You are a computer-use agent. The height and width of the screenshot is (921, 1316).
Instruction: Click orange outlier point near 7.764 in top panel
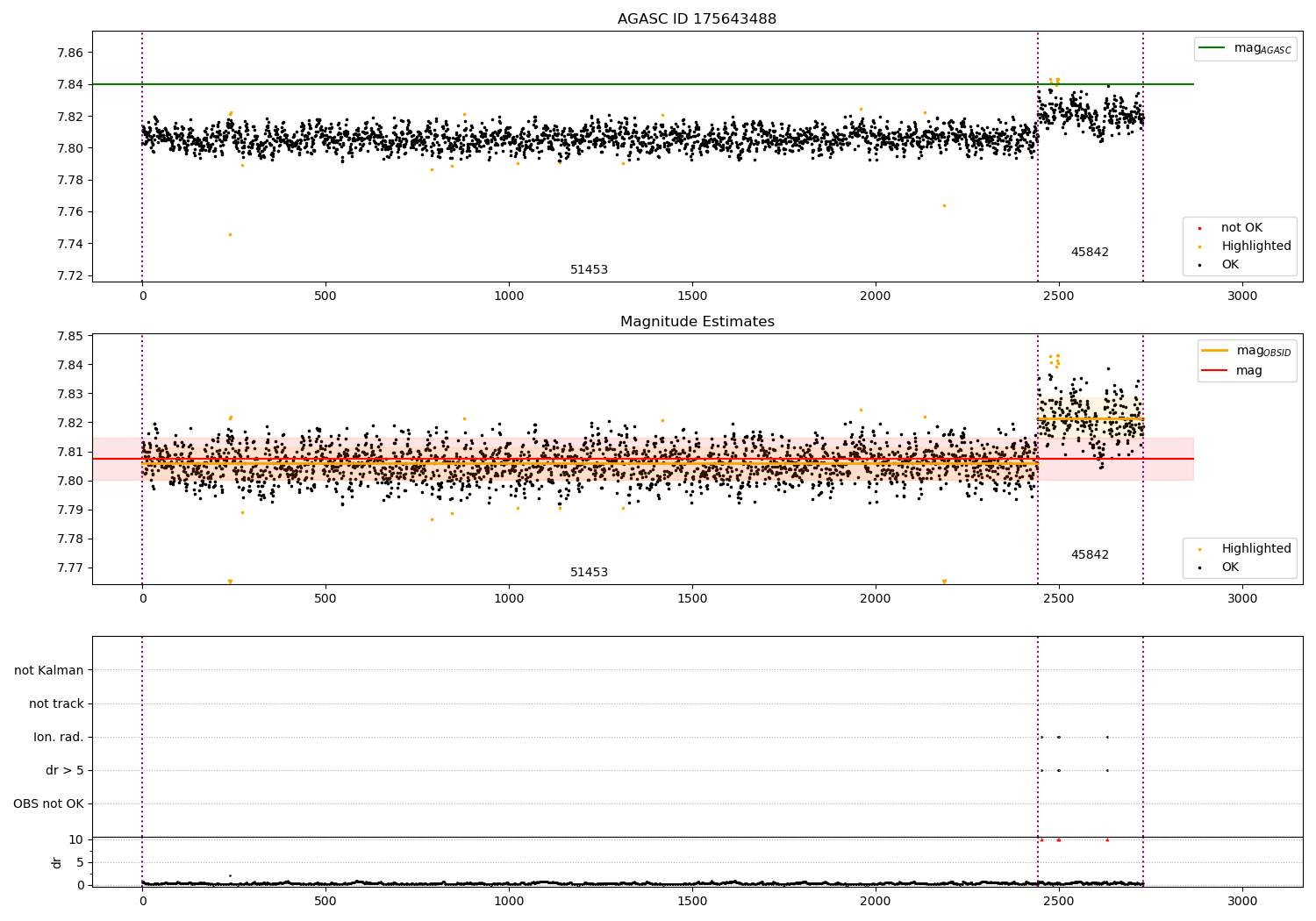[944, 205]
